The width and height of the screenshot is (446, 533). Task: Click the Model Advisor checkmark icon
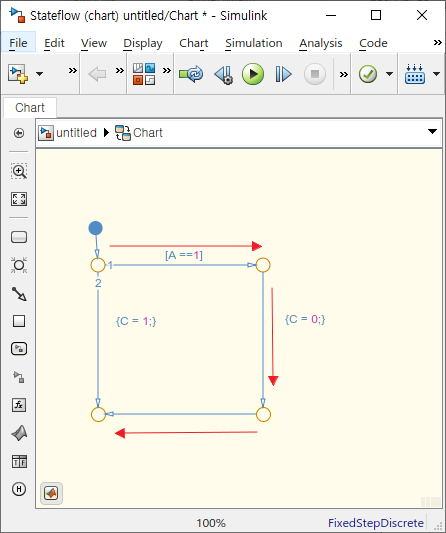tap(368, 74)
